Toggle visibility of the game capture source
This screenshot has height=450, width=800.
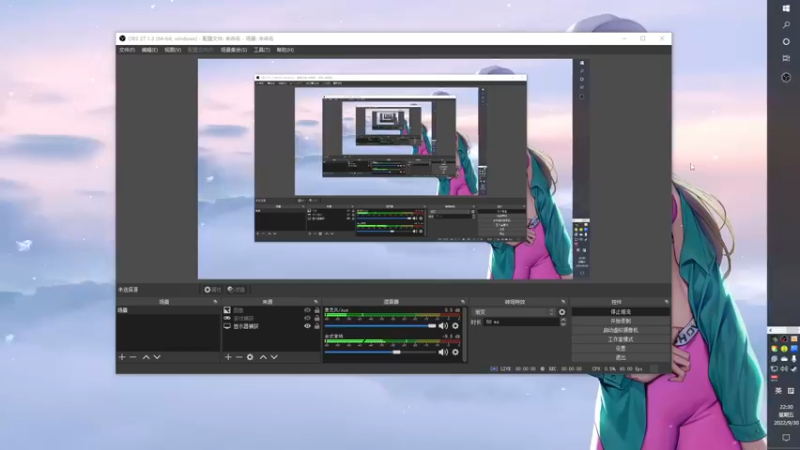click(307, 318)
